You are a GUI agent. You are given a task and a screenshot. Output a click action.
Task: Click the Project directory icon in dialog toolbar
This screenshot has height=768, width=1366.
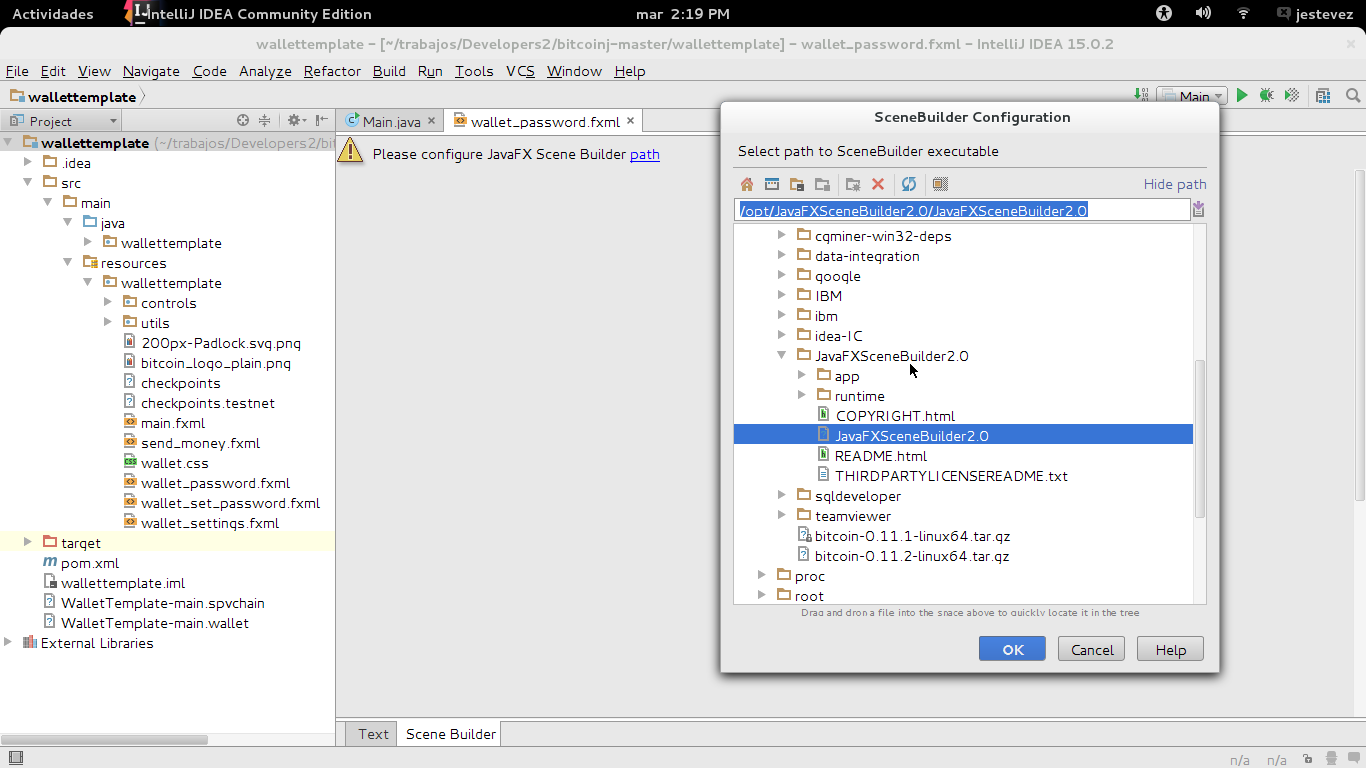[797, 184]
